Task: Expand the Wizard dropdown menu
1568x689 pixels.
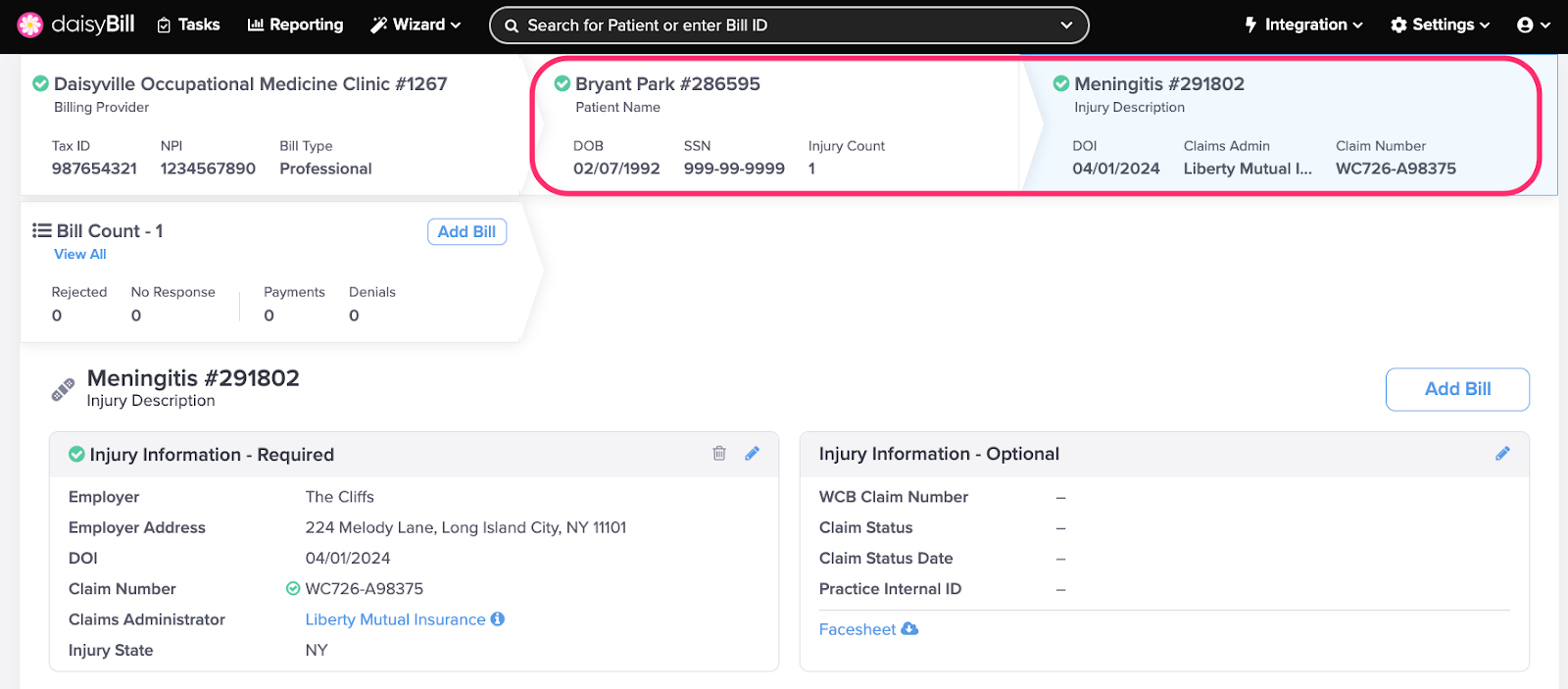Action: 416,25
